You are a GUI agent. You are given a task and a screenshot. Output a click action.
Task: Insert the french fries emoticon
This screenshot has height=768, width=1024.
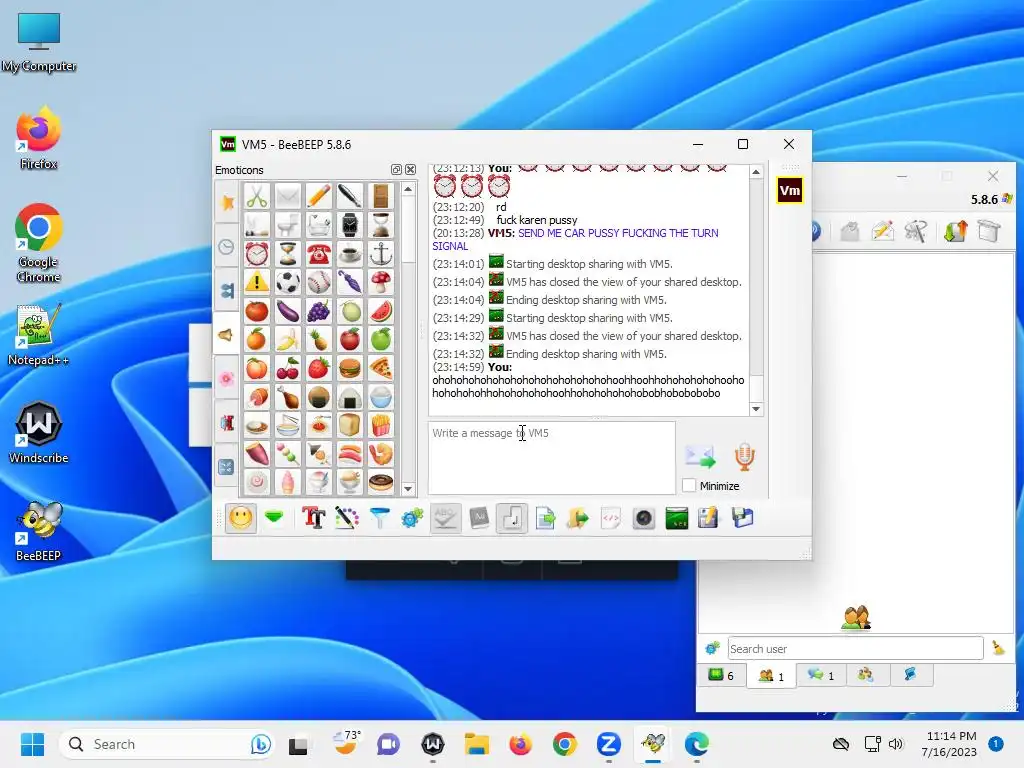[381, 426]
